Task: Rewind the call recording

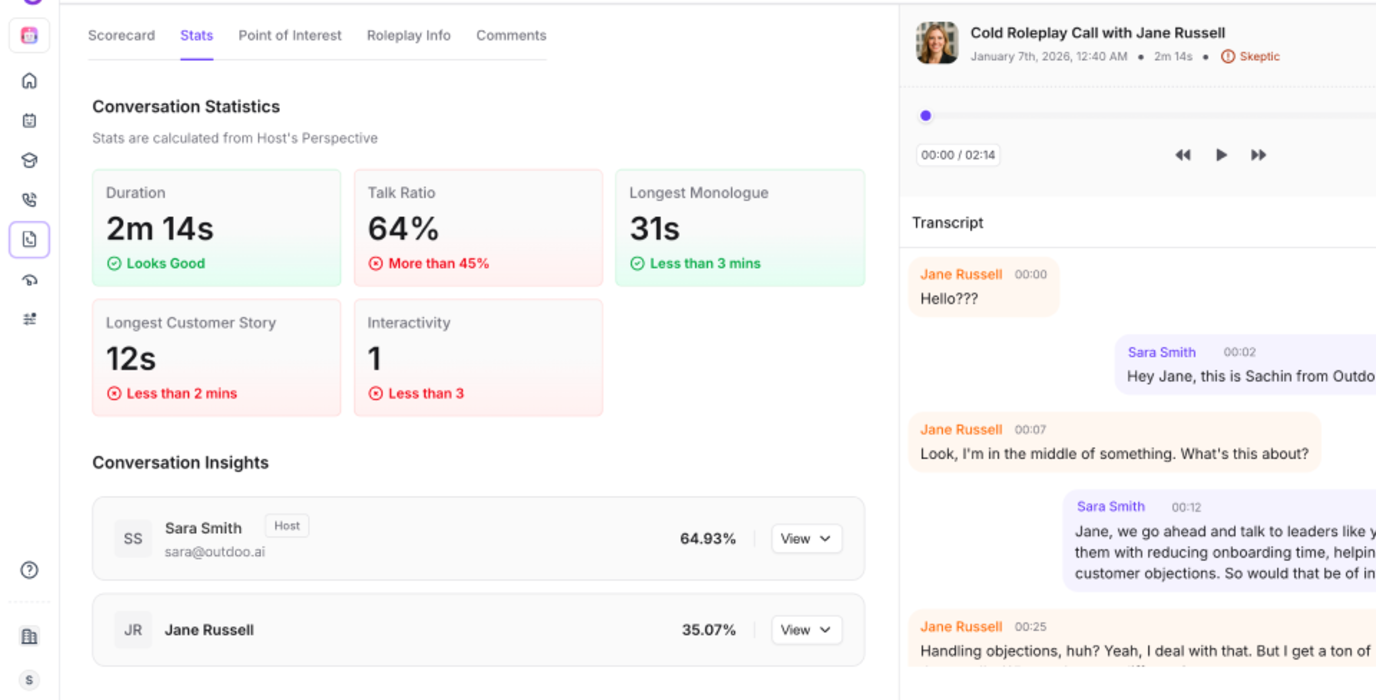Action: pos(1183,155)
